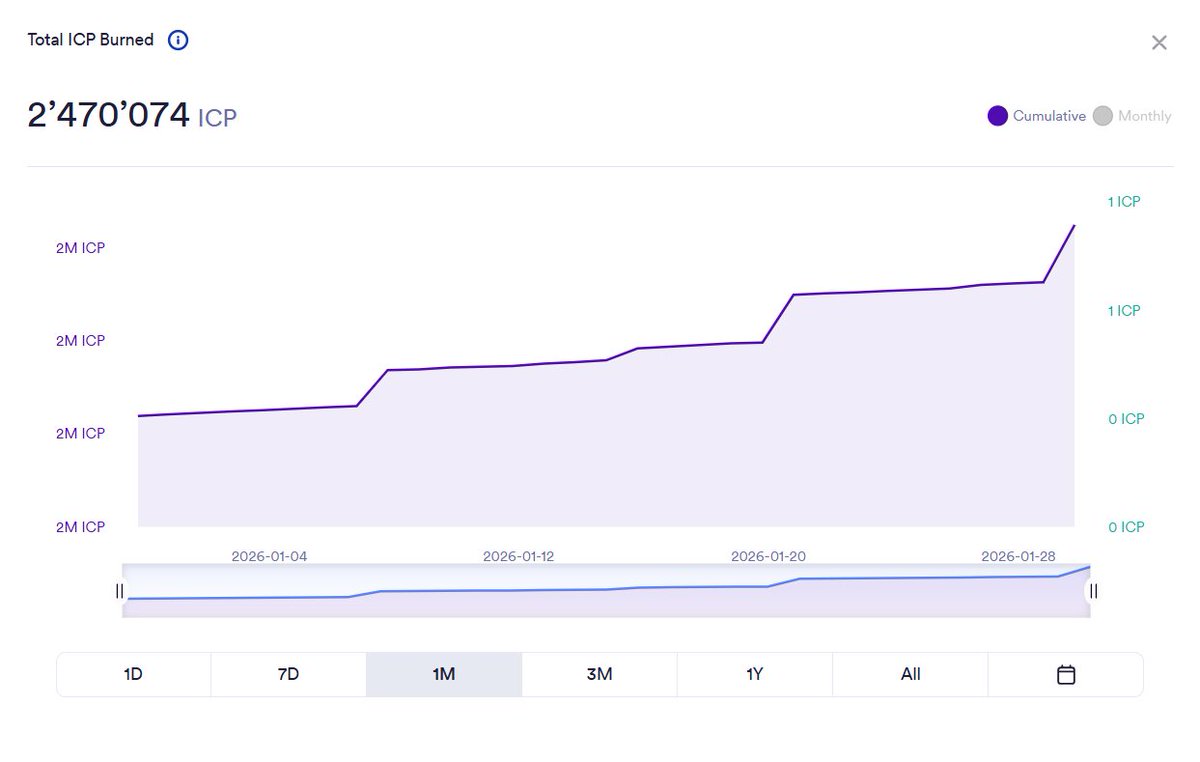Viewport: 1200px width, 762px height.
Task: Toggle the Cumulative series visibility
Action: [x=1036, y=116]
